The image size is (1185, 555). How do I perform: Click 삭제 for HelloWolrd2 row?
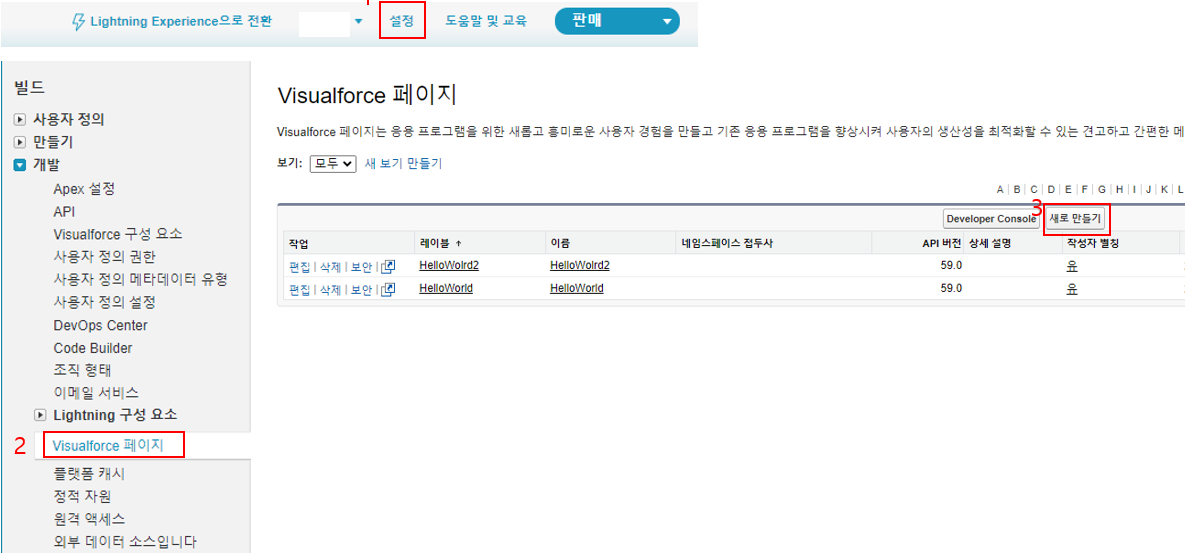[330, 266]
